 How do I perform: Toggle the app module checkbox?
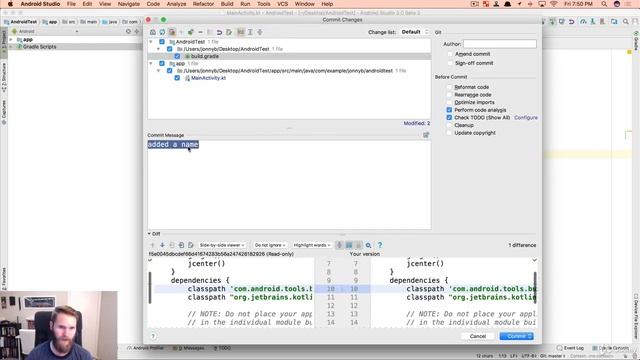[162, 64]
